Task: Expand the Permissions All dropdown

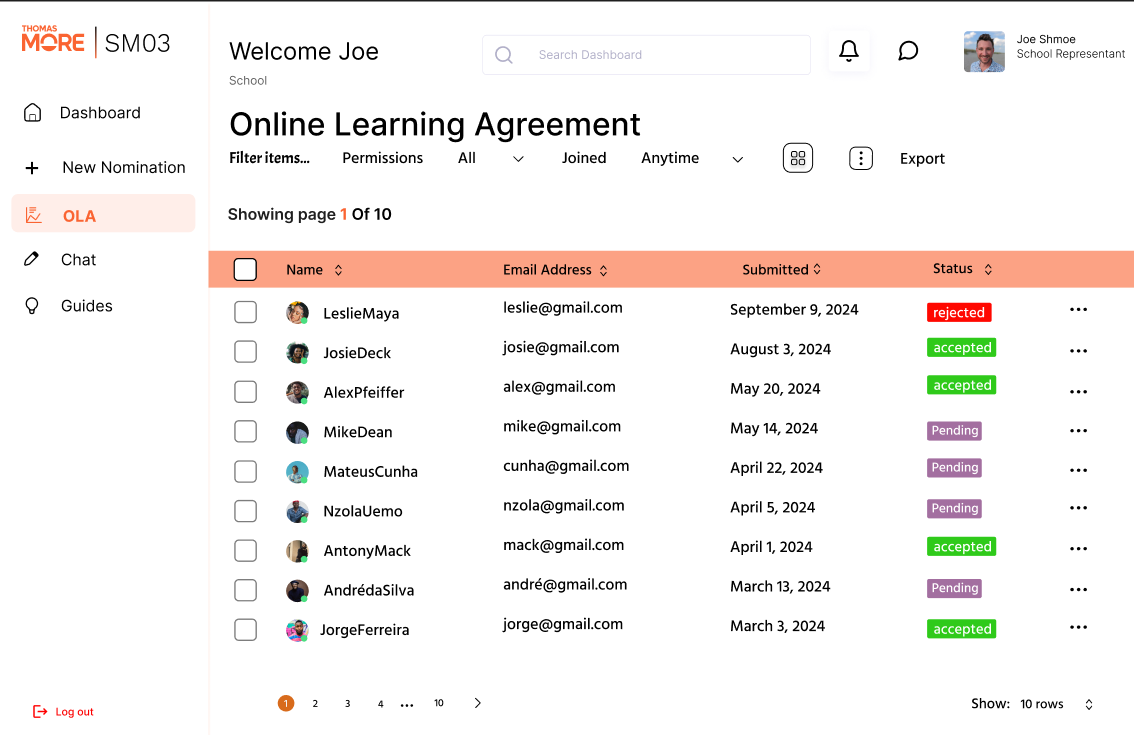Action: coord(518,159)
